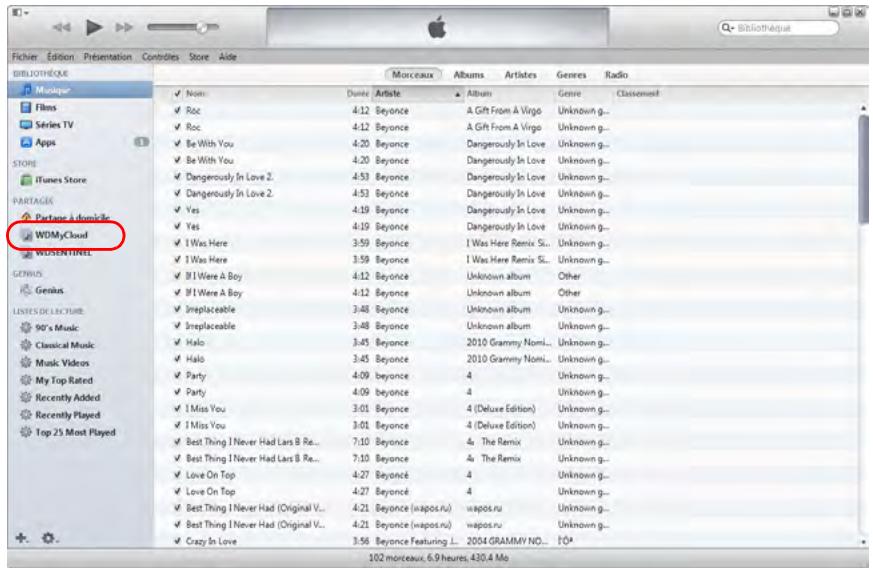Sort by the Album column header
This screenshot has height=570, width=873.
point(479,94)
